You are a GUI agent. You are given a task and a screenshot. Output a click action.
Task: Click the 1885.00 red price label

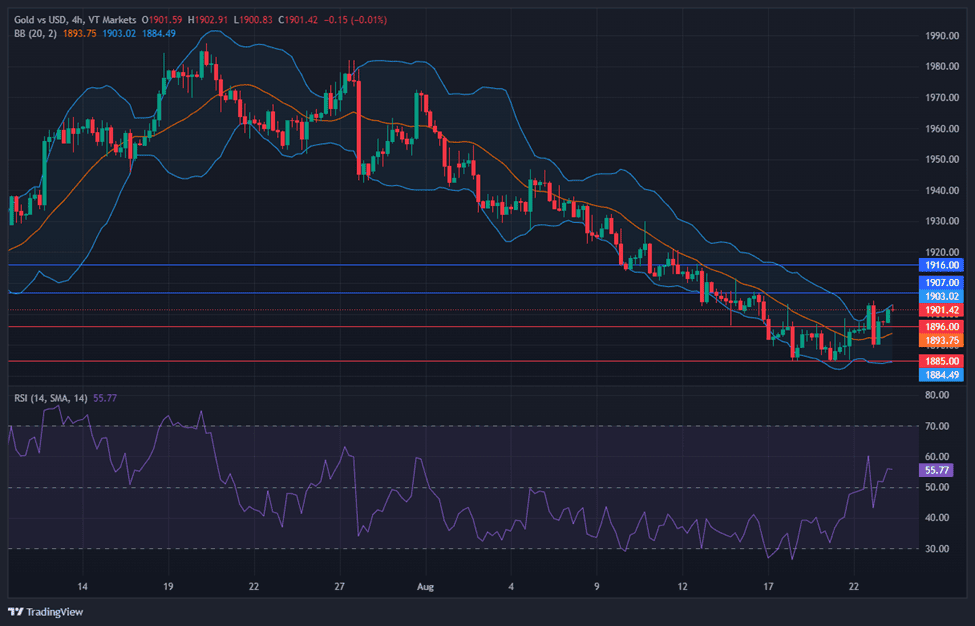[940, 361]
